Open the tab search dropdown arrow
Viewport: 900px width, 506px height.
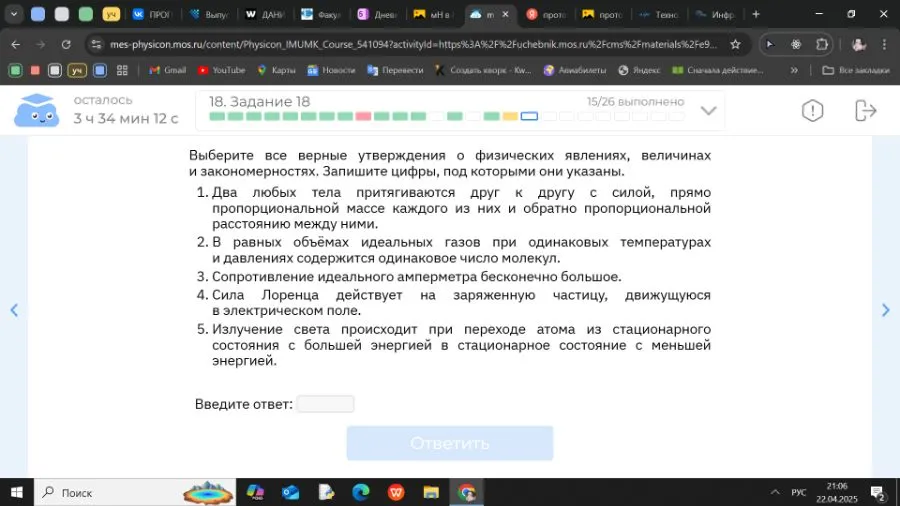13,15
